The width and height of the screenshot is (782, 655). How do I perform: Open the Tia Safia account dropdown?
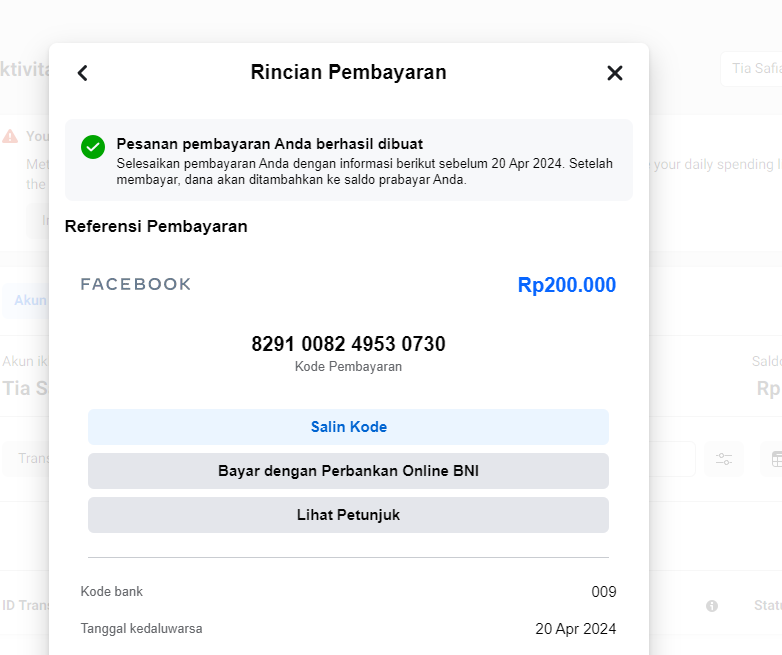coord(750,69)
